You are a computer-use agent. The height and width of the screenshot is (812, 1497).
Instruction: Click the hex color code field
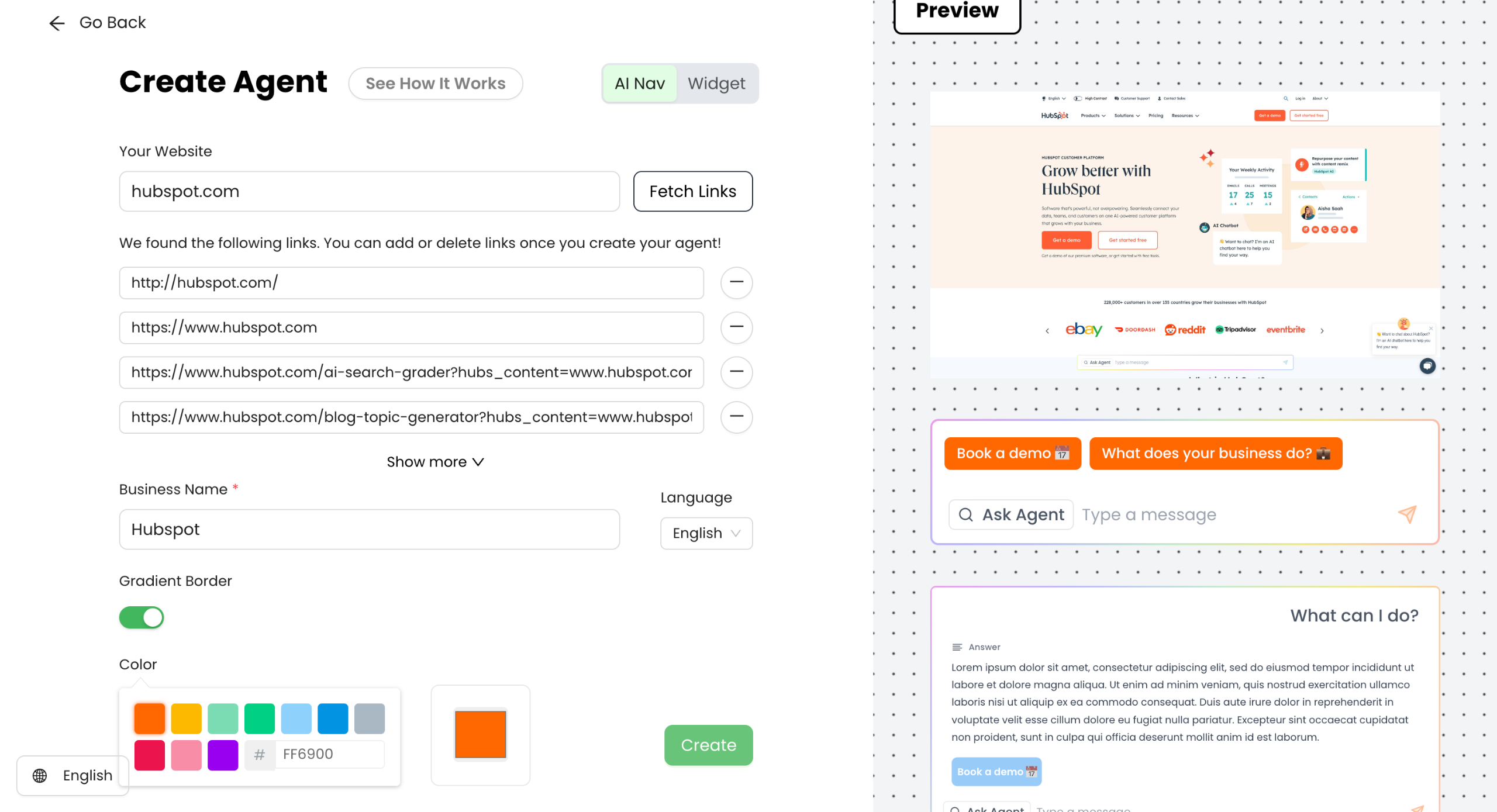(330, 754)
